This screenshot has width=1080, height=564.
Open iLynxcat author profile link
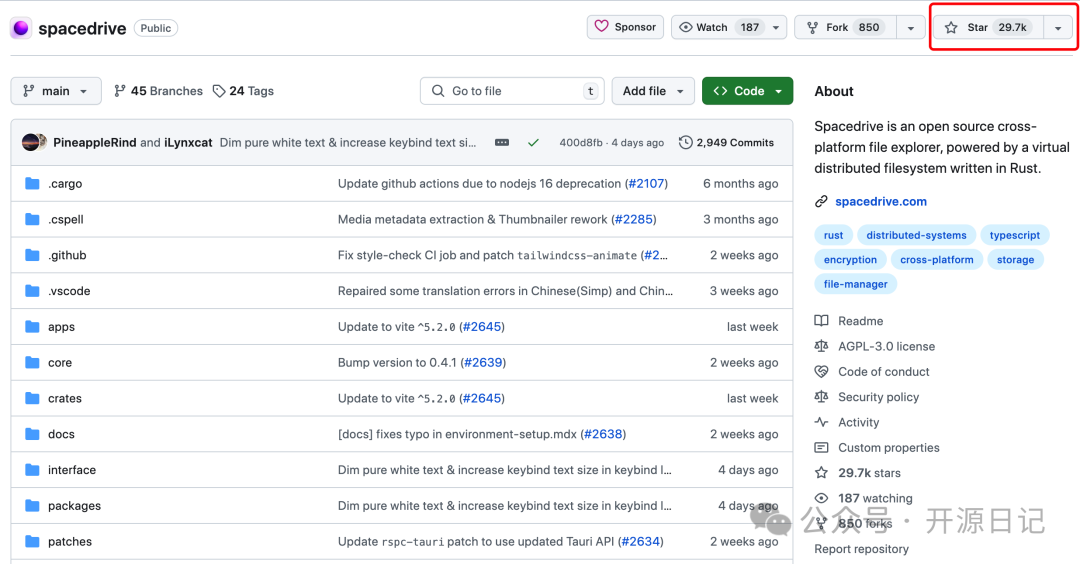[x=188, y=143]
